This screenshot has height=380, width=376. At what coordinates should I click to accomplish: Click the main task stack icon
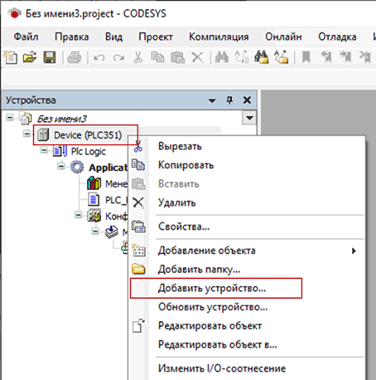coord(111,232)
